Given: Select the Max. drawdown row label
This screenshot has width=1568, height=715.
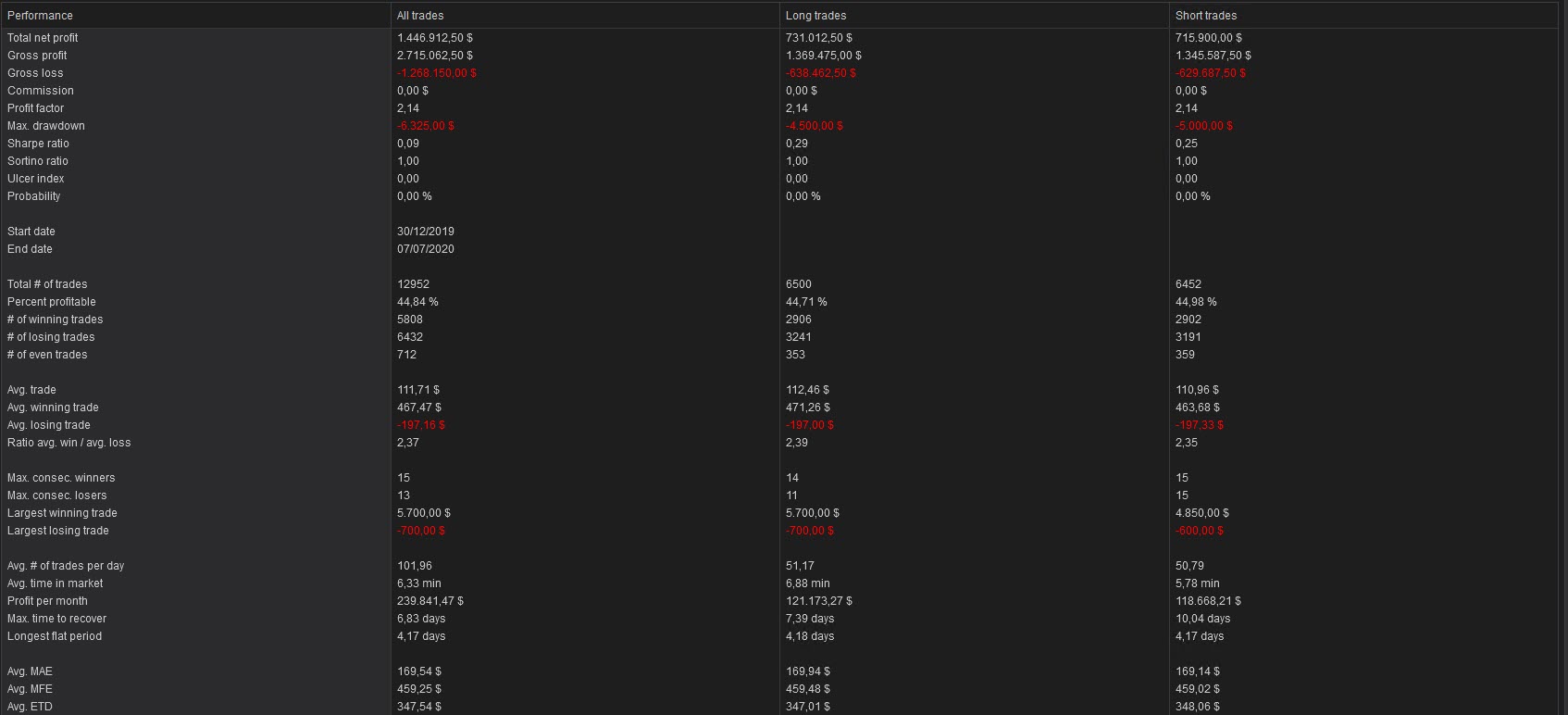Looking at the screenshot, I should 46,126.
